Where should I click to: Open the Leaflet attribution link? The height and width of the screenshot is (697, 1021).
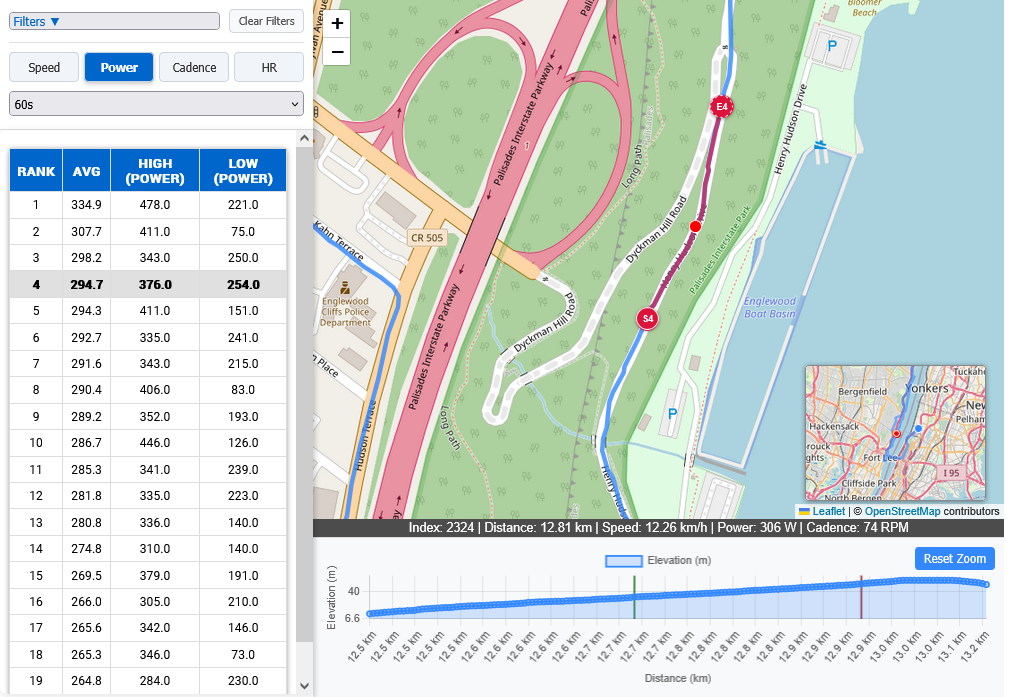(828, 511)
